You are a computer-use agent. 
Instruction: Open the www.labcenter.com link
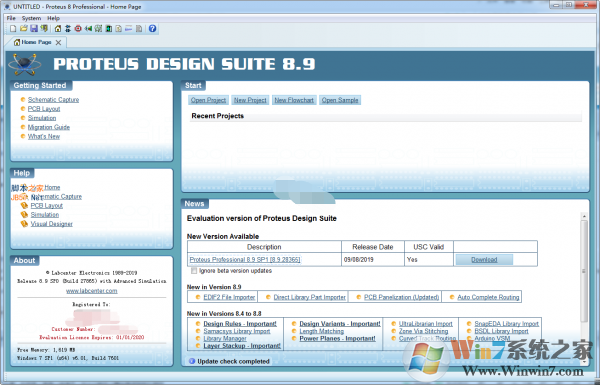coord(91,291)
